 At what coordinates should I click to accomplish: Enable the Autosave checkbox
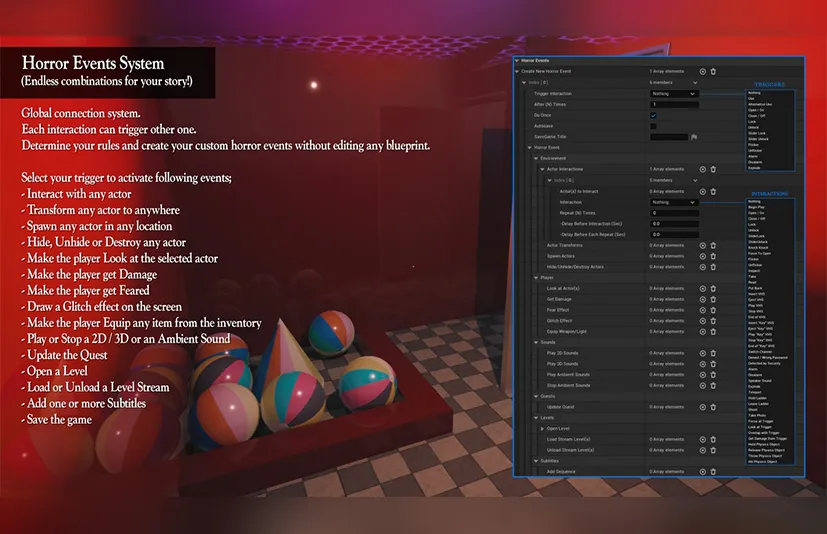(x=653, y=126)
